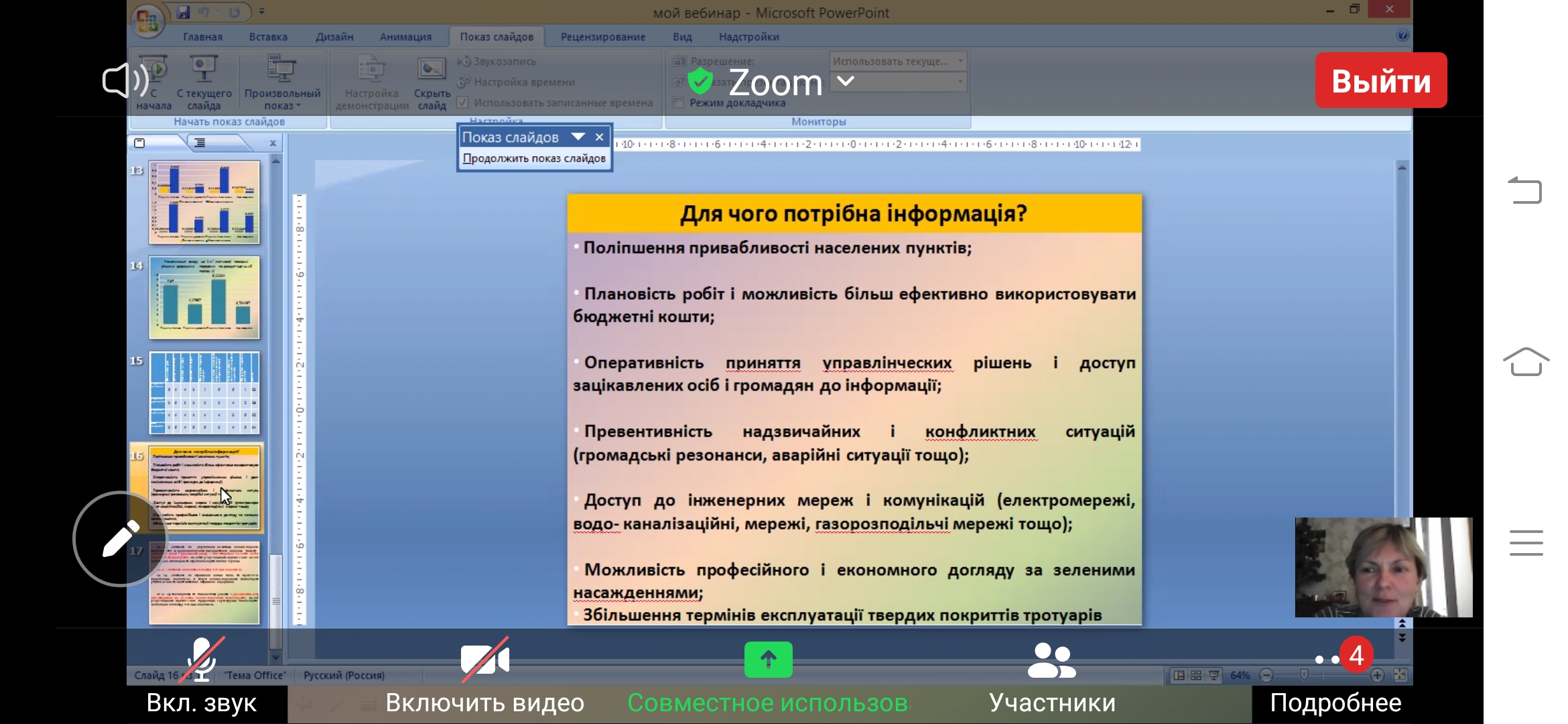Tap the Android back navigation icon
The image size is (1568, 724).
tap(1526, 190)
